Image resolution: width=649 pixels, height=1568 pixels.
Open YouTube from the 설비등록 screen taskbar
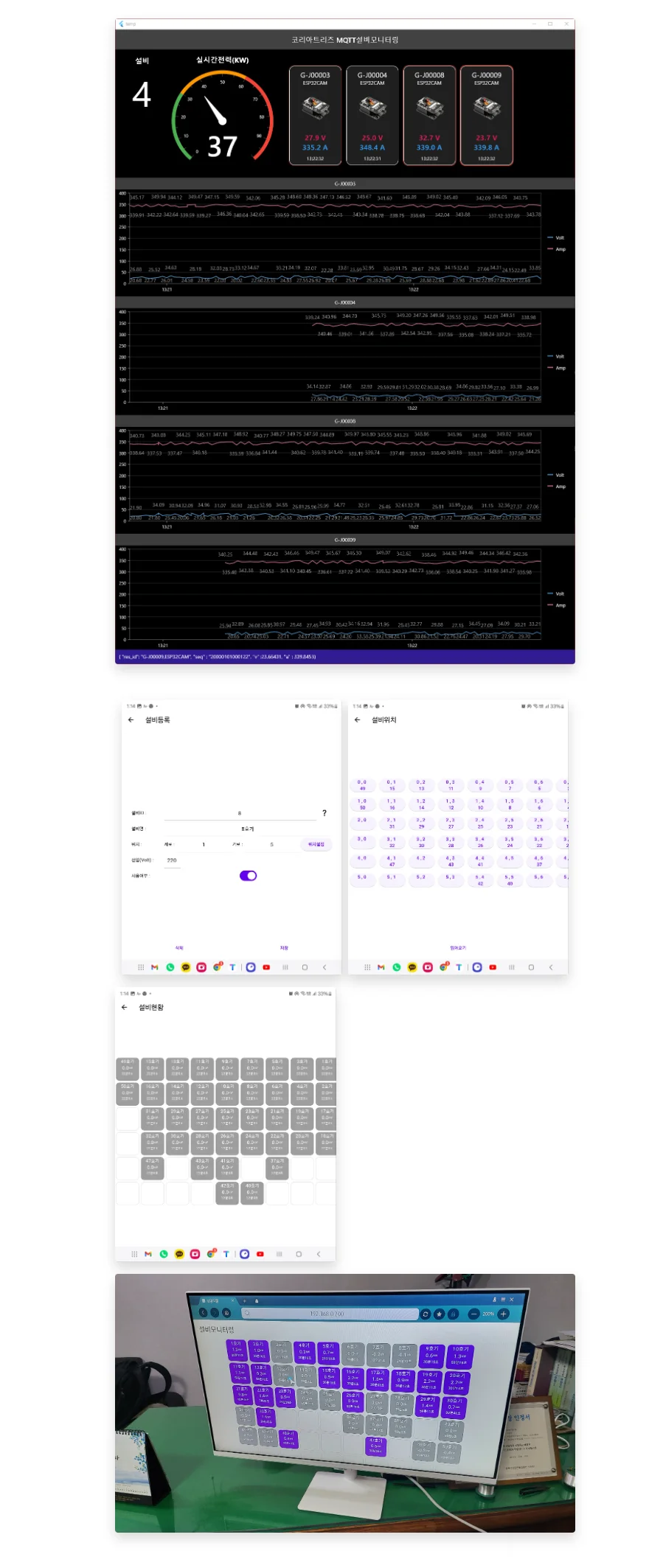point(266,967)
